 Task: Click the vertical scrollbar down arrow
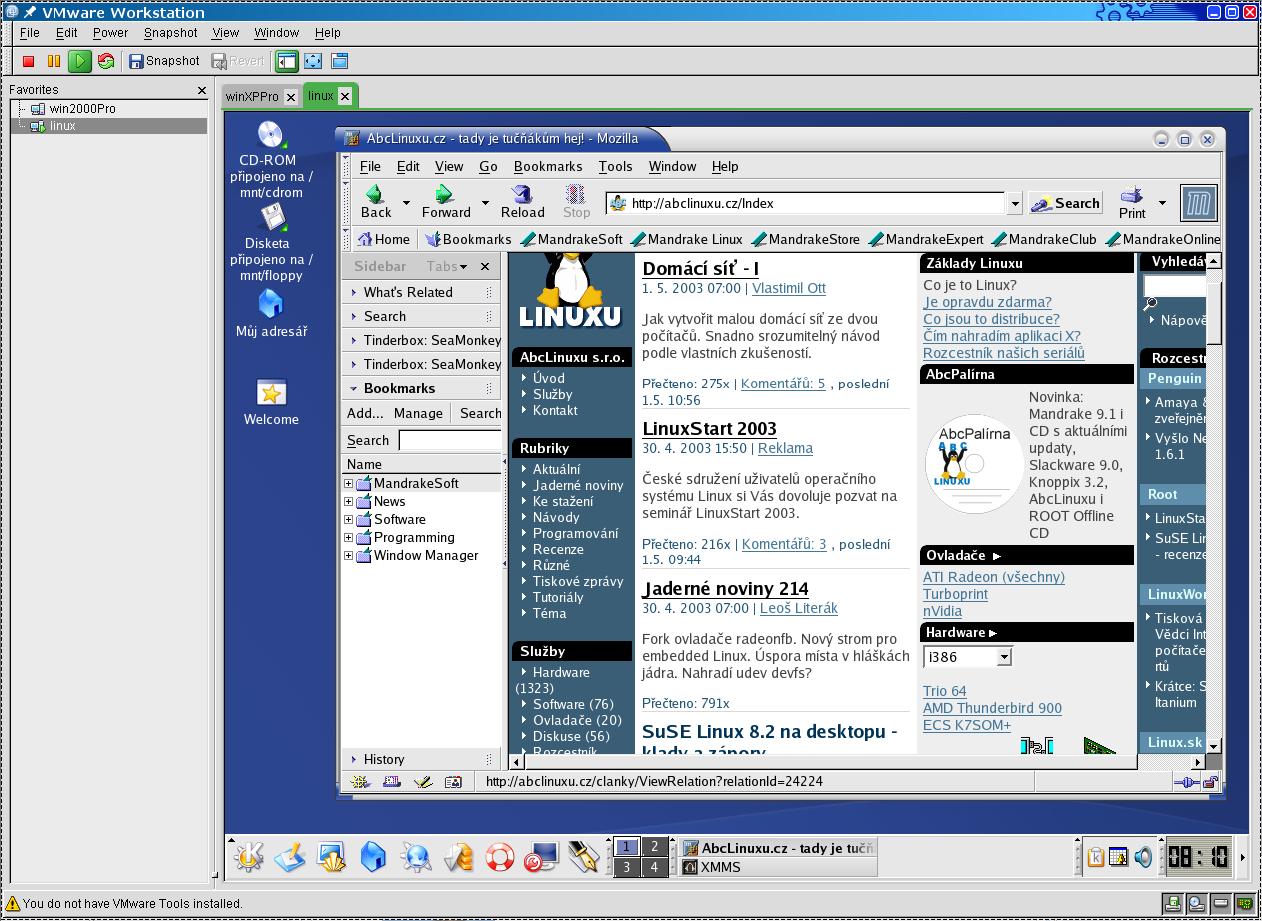[1214, 745]
